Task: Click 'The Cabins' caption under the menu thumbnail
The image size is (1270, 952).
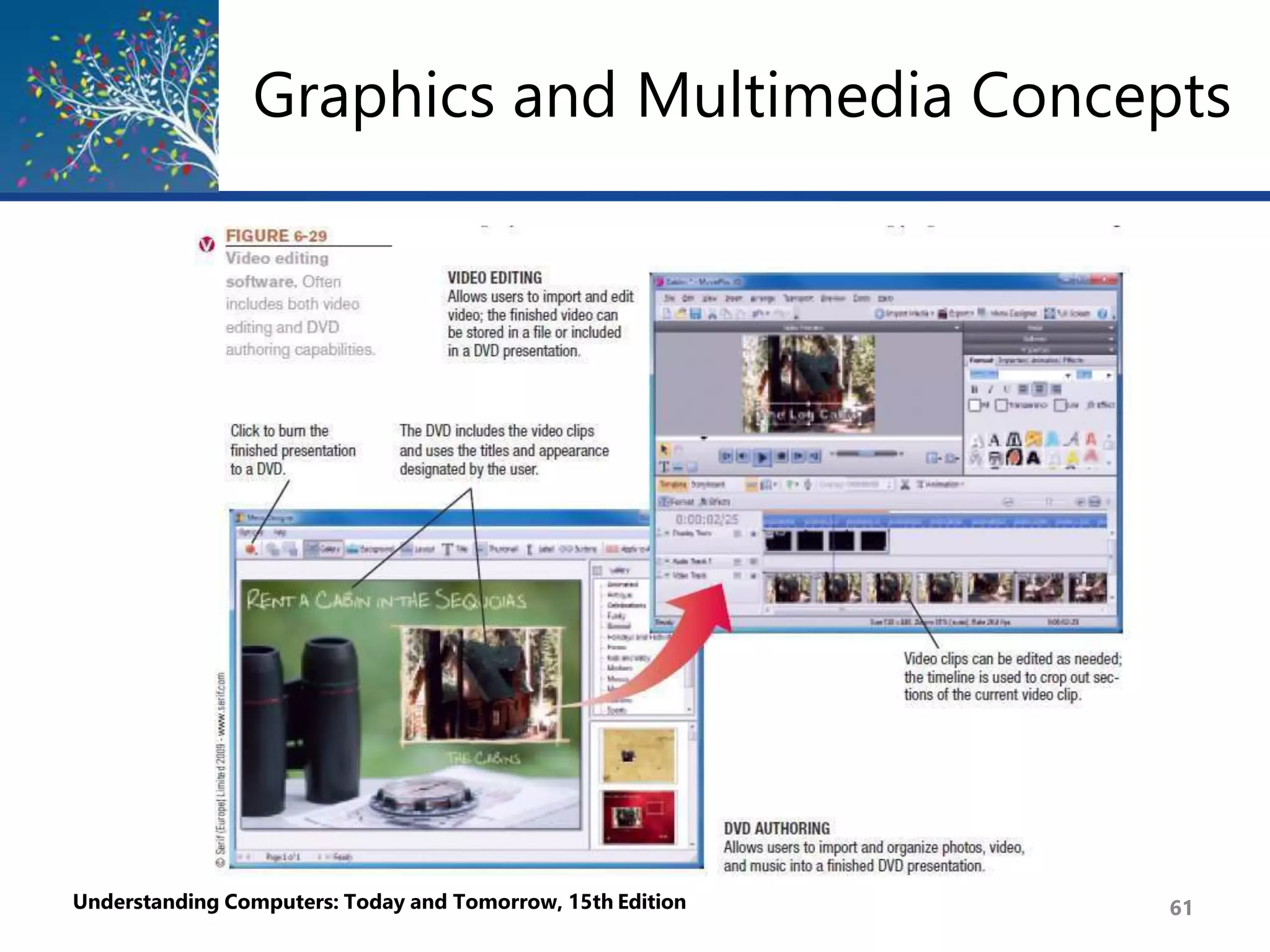Action: point(484,757)
